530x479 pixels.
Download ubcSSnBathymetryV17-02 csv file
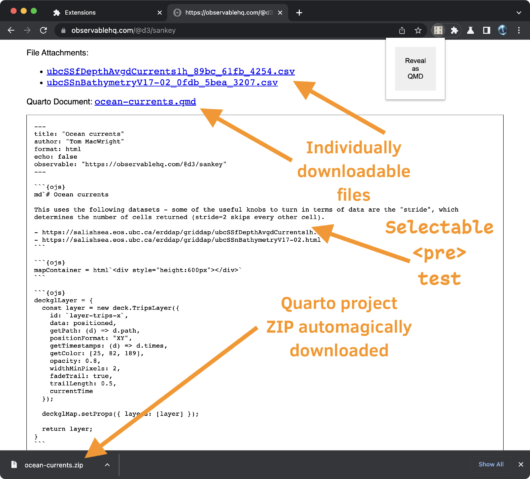point(162,83)
